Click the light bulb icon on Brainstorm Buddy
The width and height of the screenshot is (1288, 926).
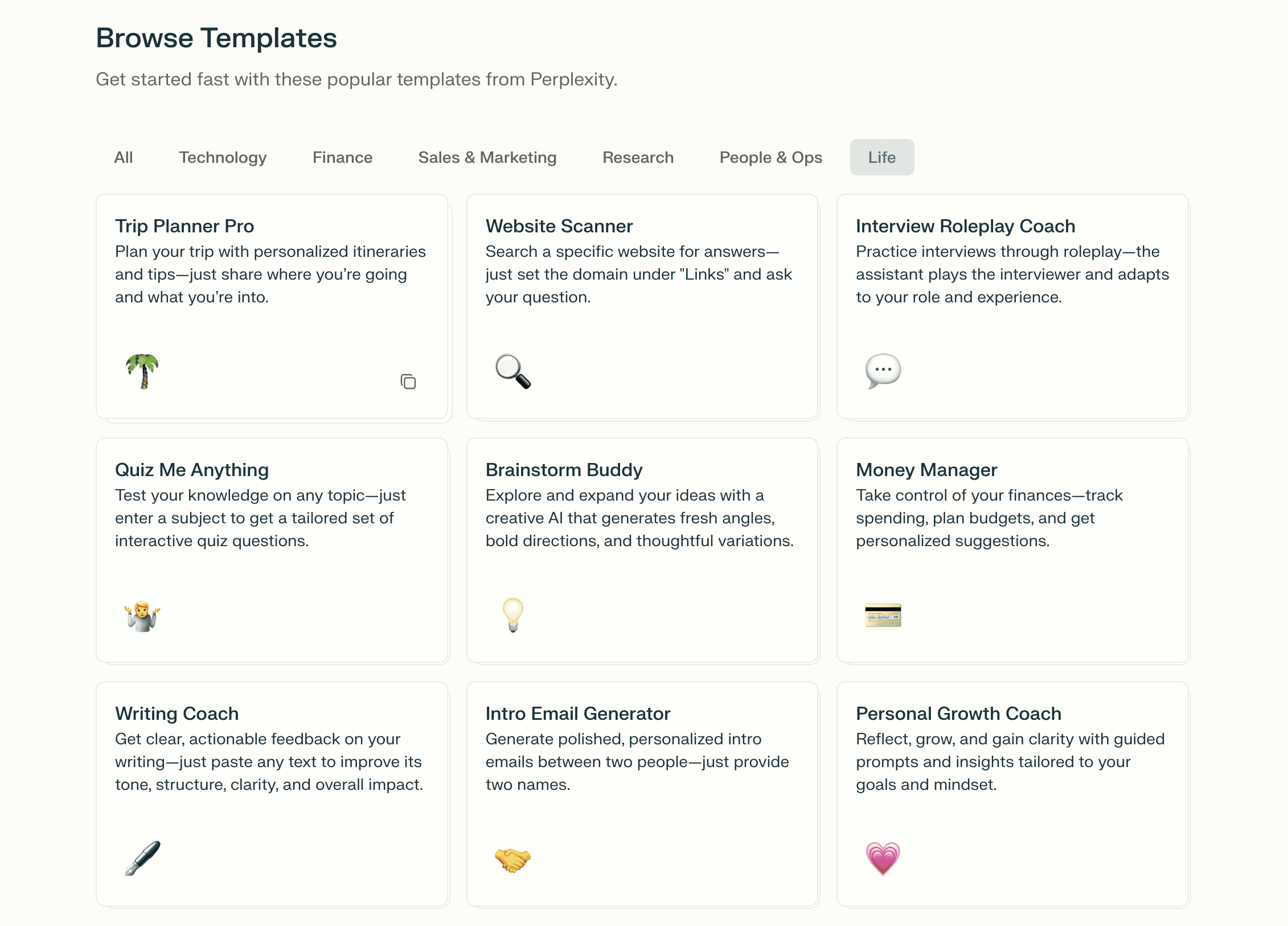tap(513, 615)
